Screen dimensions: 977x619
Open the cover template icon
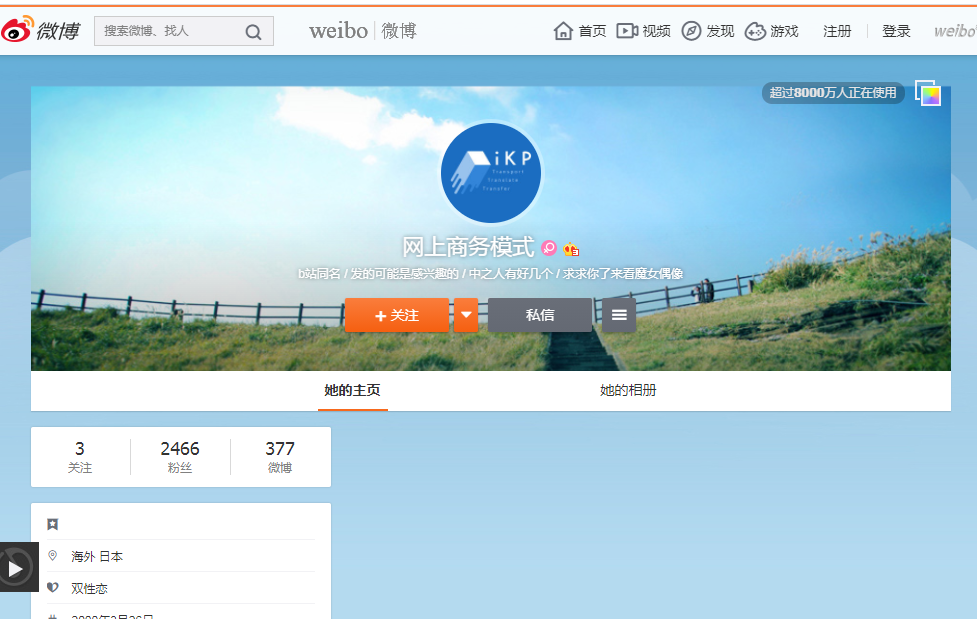[x=928, y=94]
